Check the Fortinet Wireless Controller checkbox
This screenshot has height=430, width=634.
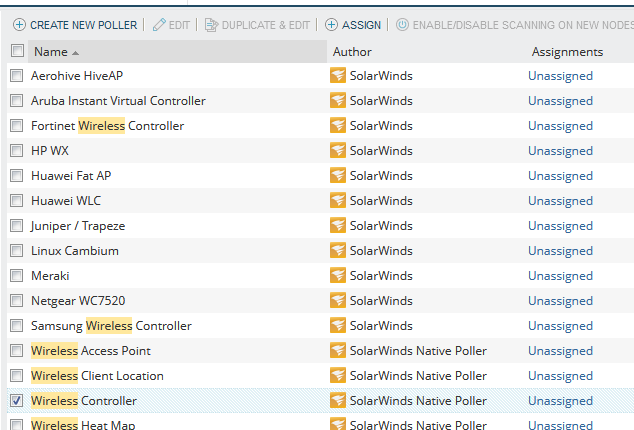click(x=17, y=126)
